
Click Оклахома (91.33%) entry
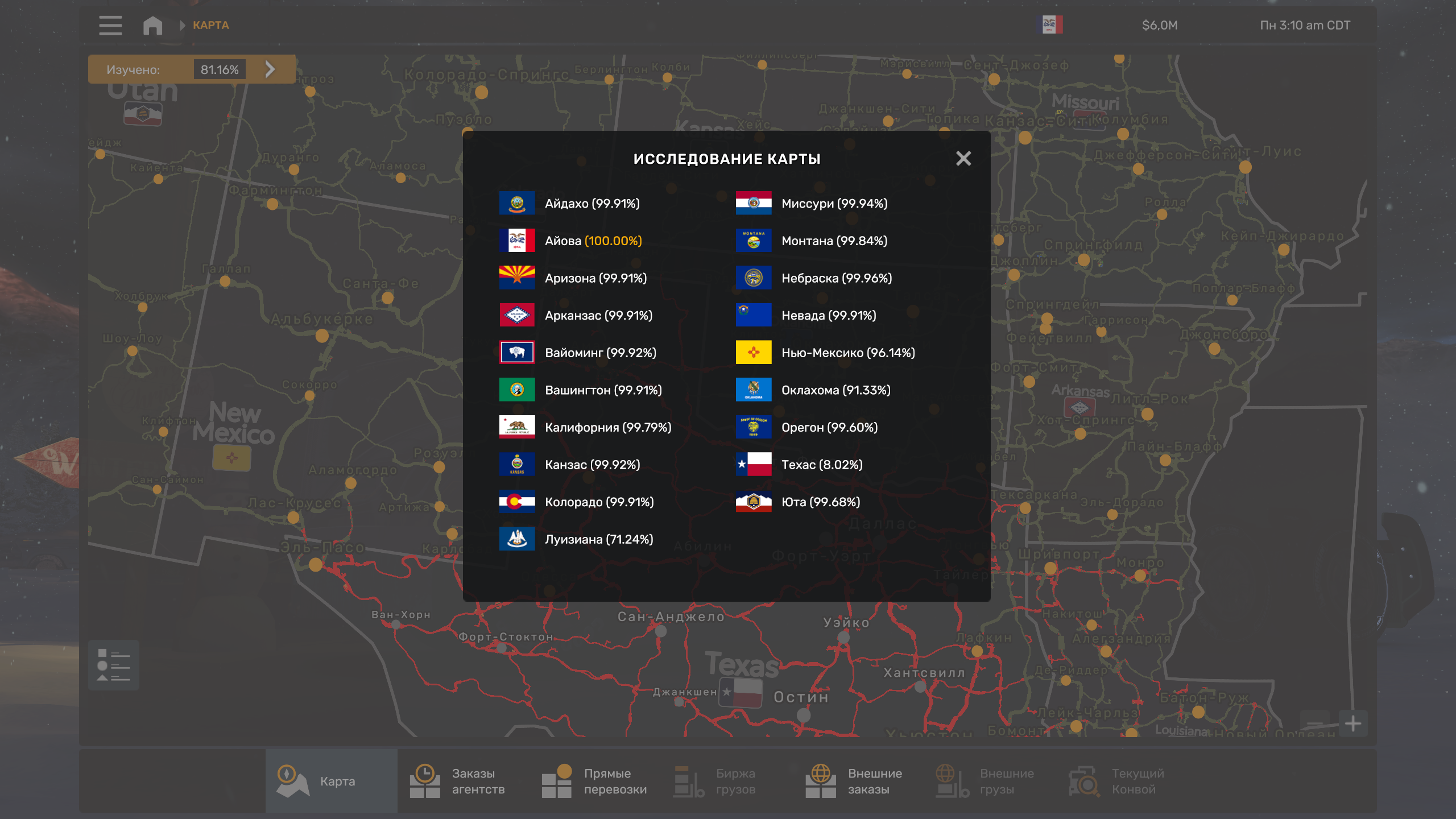[x=835, y=390]
